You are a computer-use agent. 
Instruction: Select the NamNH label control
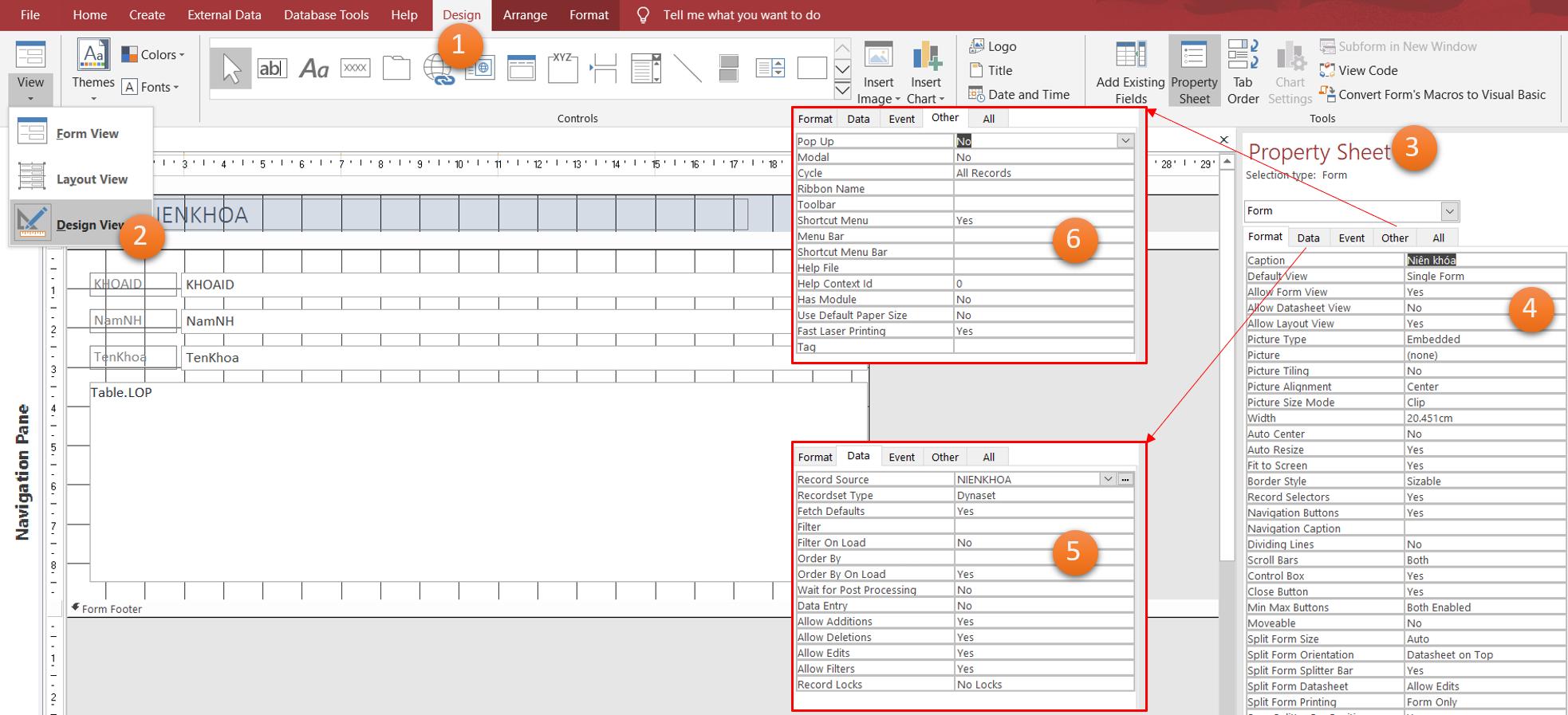click(x=133, y=320)
